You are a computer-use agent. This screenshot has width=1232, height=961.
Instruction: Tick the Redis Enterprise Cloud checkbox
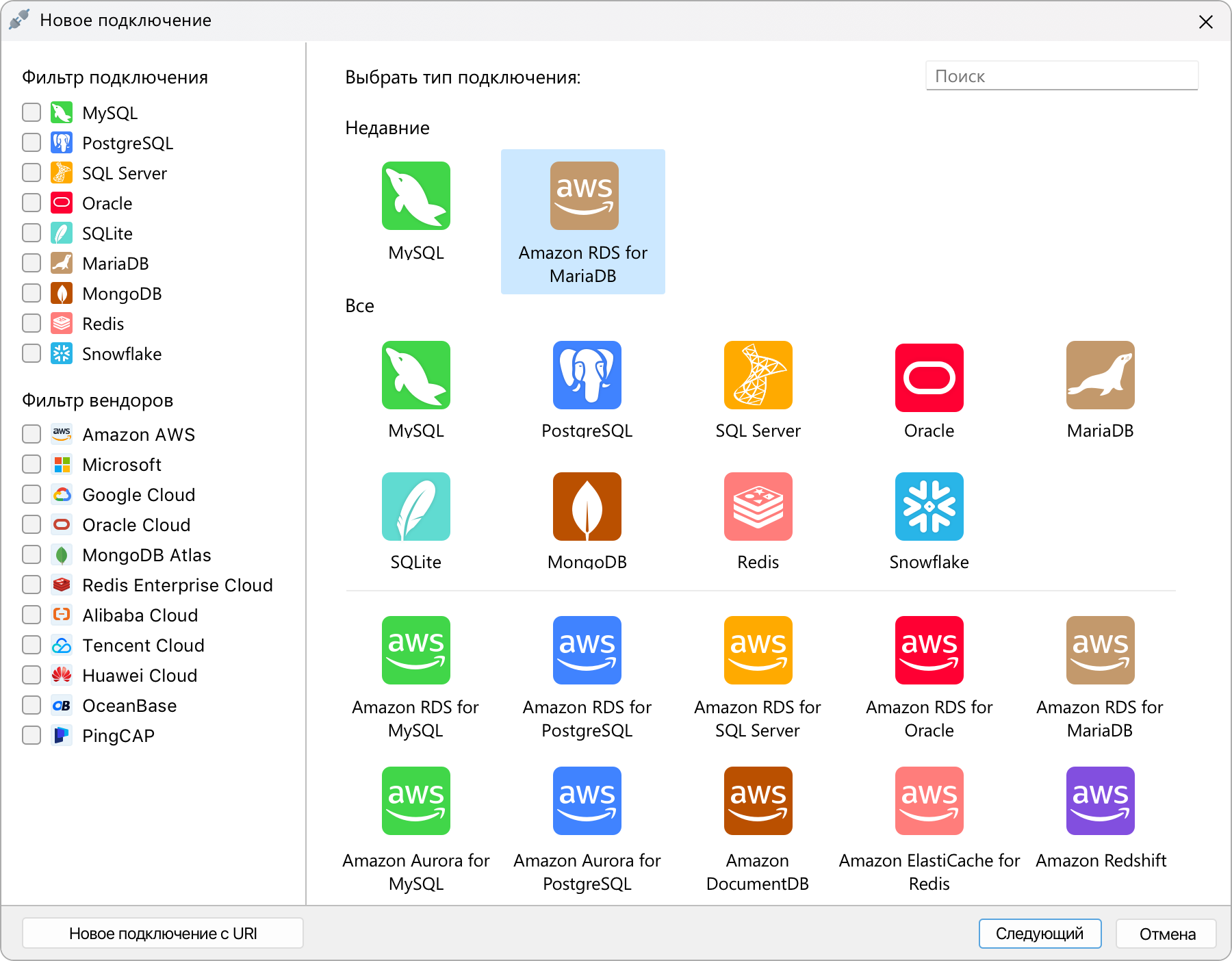click(31, 585)
